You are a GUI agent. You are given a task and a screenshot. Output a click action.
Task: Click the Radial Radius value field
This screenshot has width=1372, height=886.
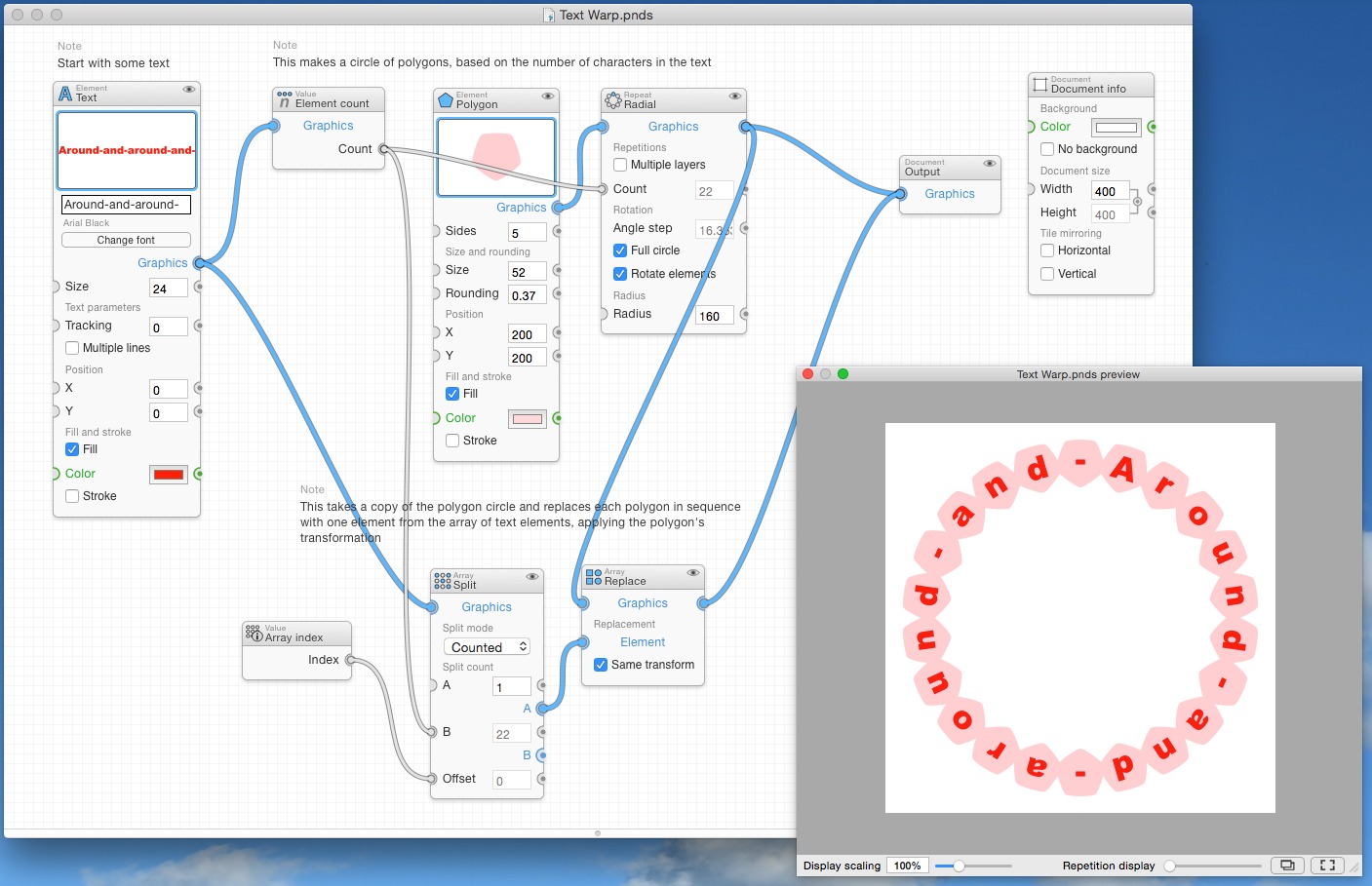[x=714, y=316]
